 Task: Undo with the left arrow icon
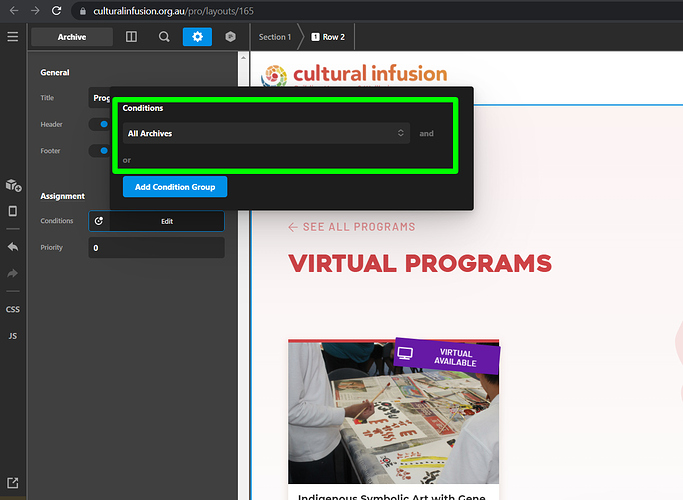(13, 246)
